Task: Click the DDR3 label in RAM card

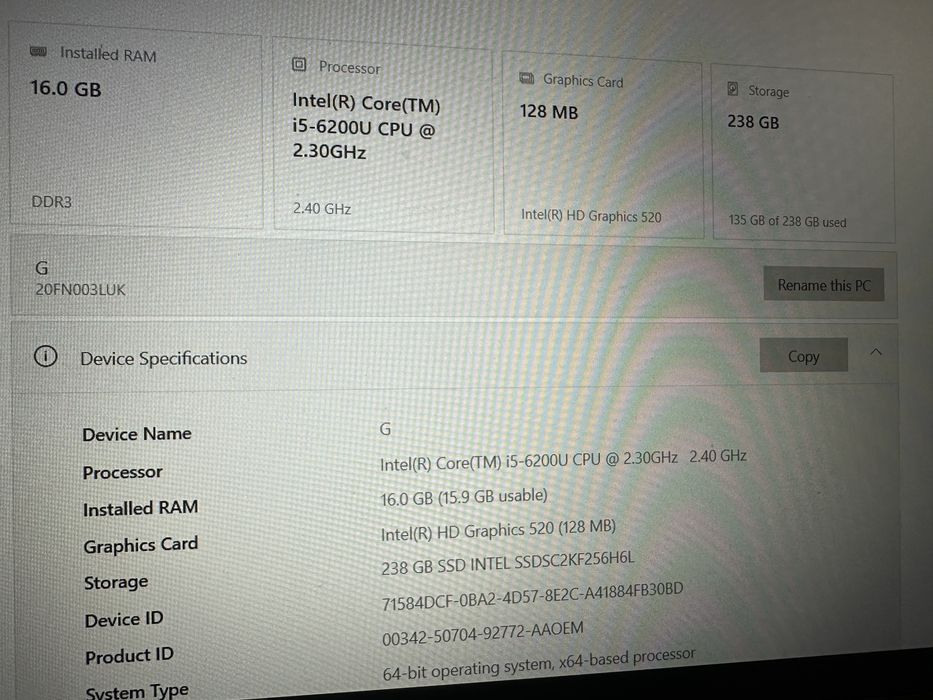Action: click(51, 201)
